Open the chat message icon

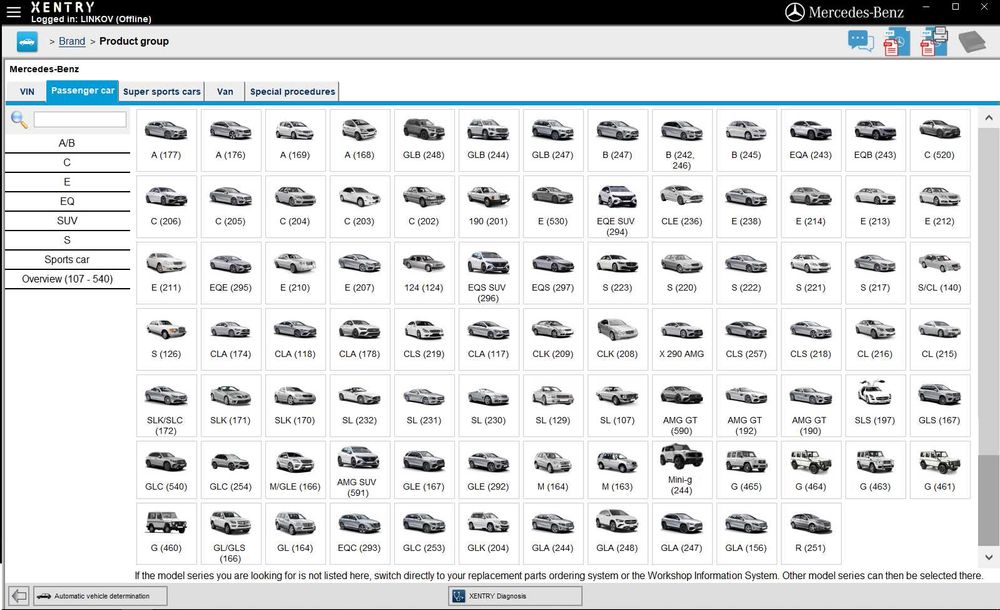pos(860,42)
